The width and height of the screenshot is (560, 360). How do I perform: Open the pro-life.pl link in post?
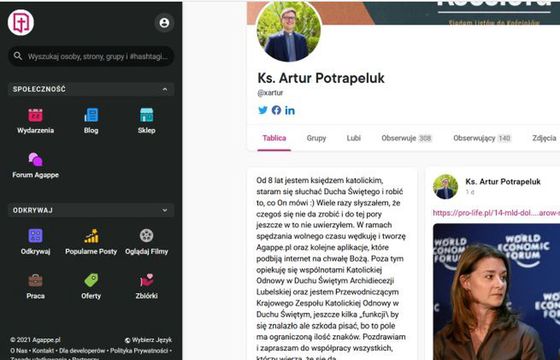(x=496, y=213)
